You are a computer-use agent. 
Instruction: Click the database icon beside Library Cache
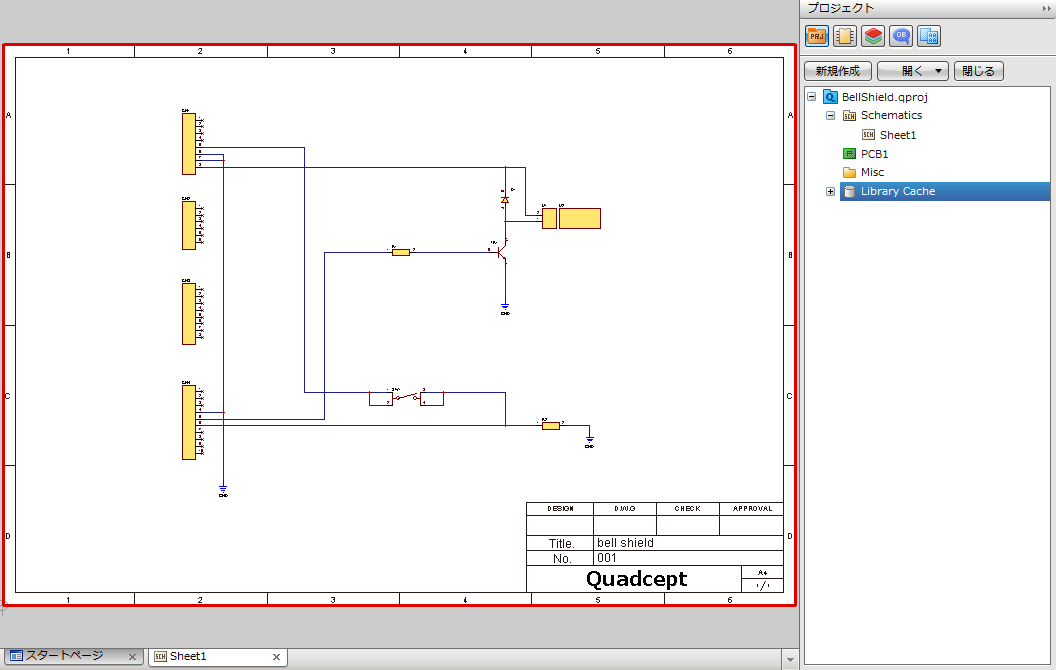[847, 191]
